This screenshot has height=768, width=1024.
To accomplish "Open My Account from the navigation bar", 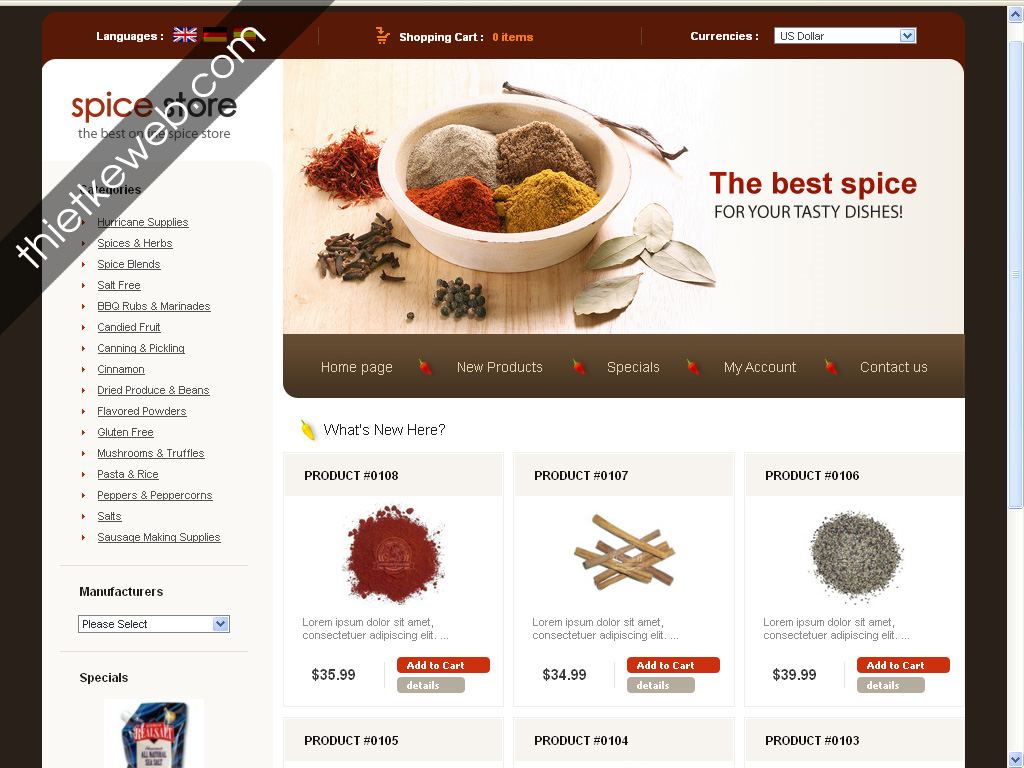I will pos(760,367).
